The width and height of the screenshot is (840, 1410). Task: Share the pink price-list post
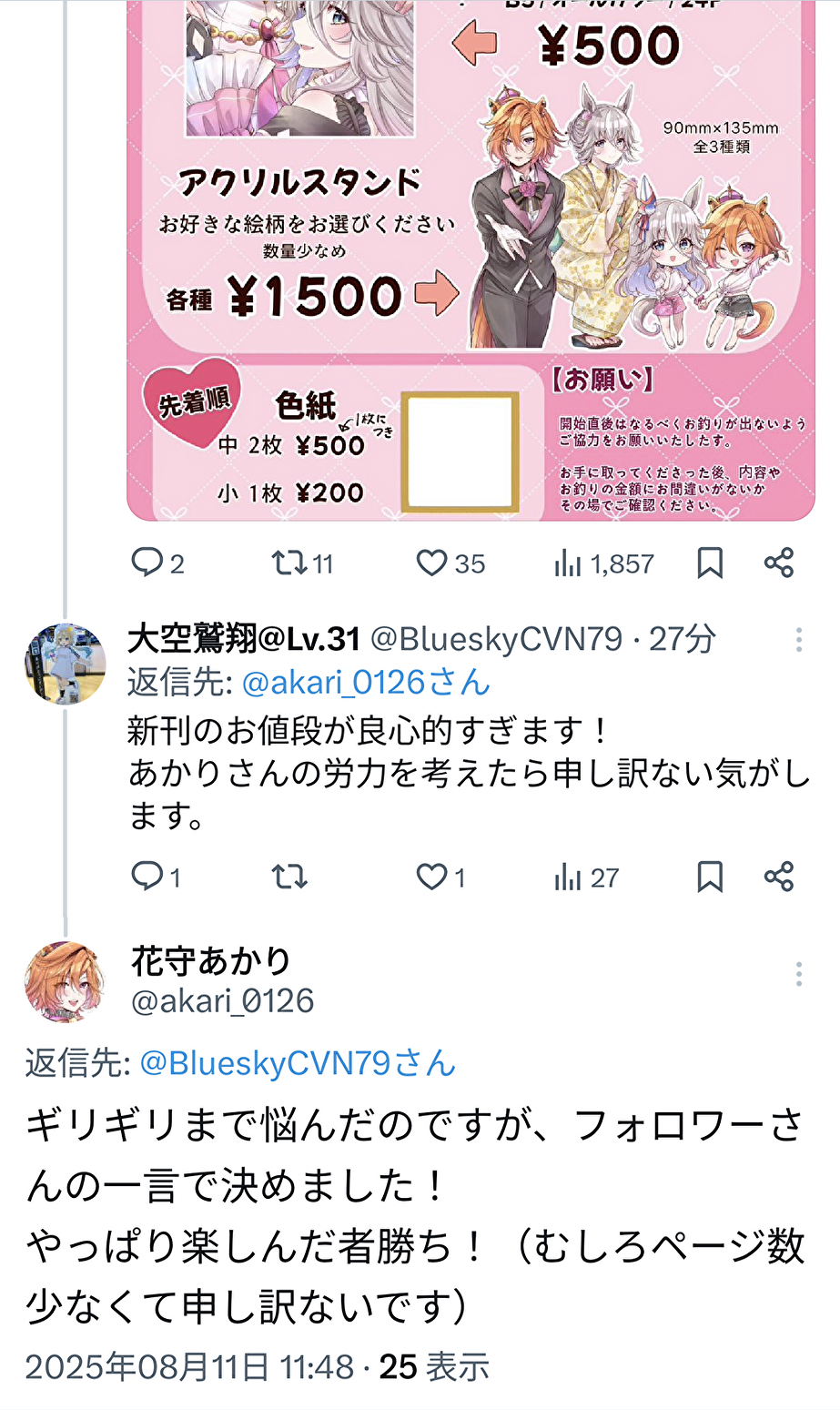point(779,563)
